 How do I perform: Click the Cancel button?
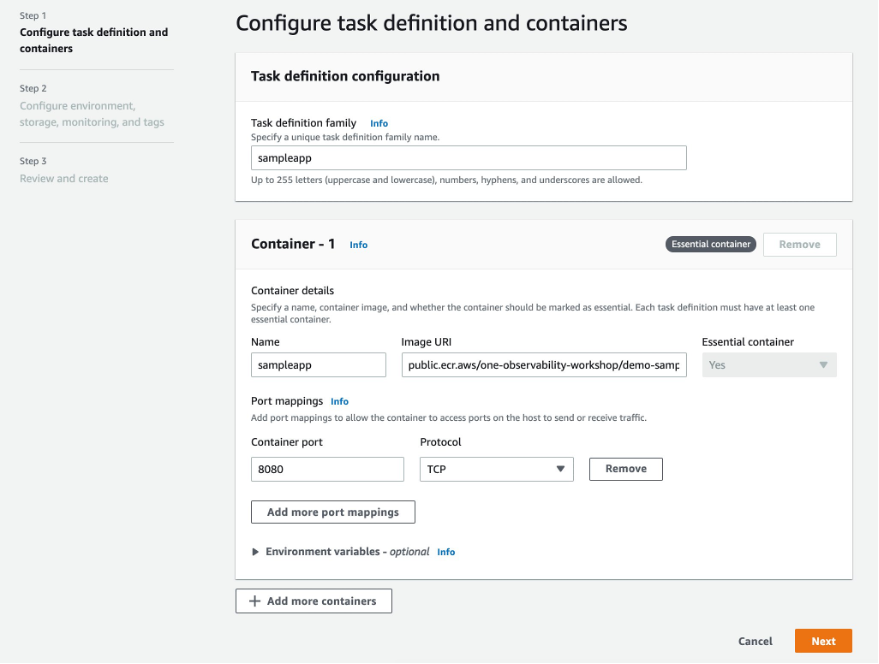(x=755, y=641)
